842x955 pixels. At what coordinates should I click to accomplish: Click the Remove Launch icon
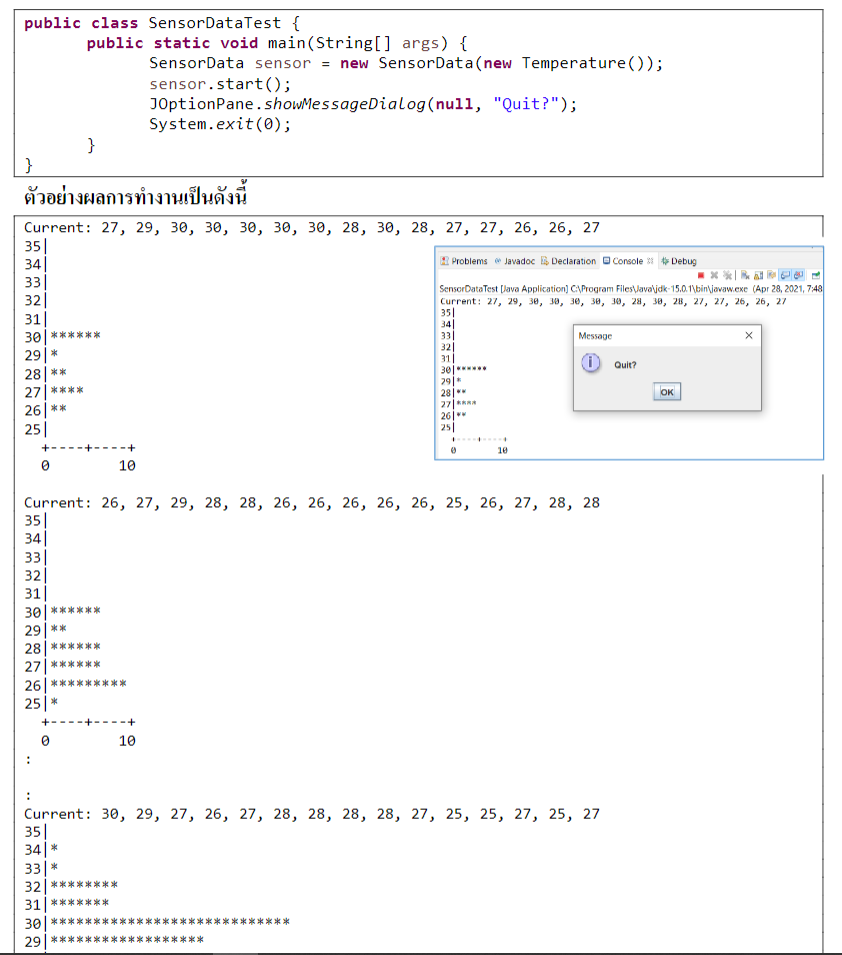tap(713, 275)
